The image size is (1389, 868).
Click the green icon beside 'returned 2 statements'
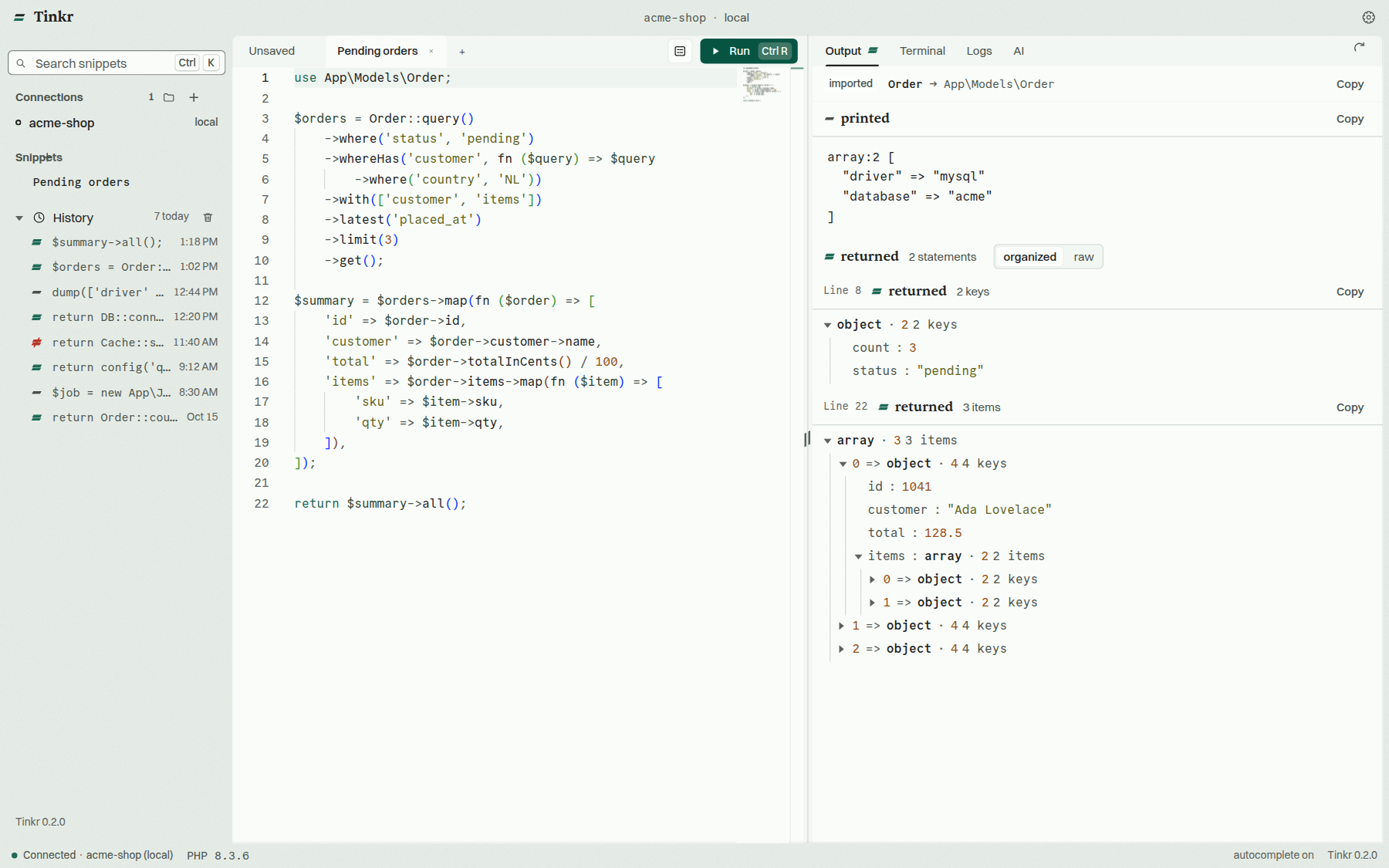830,257
